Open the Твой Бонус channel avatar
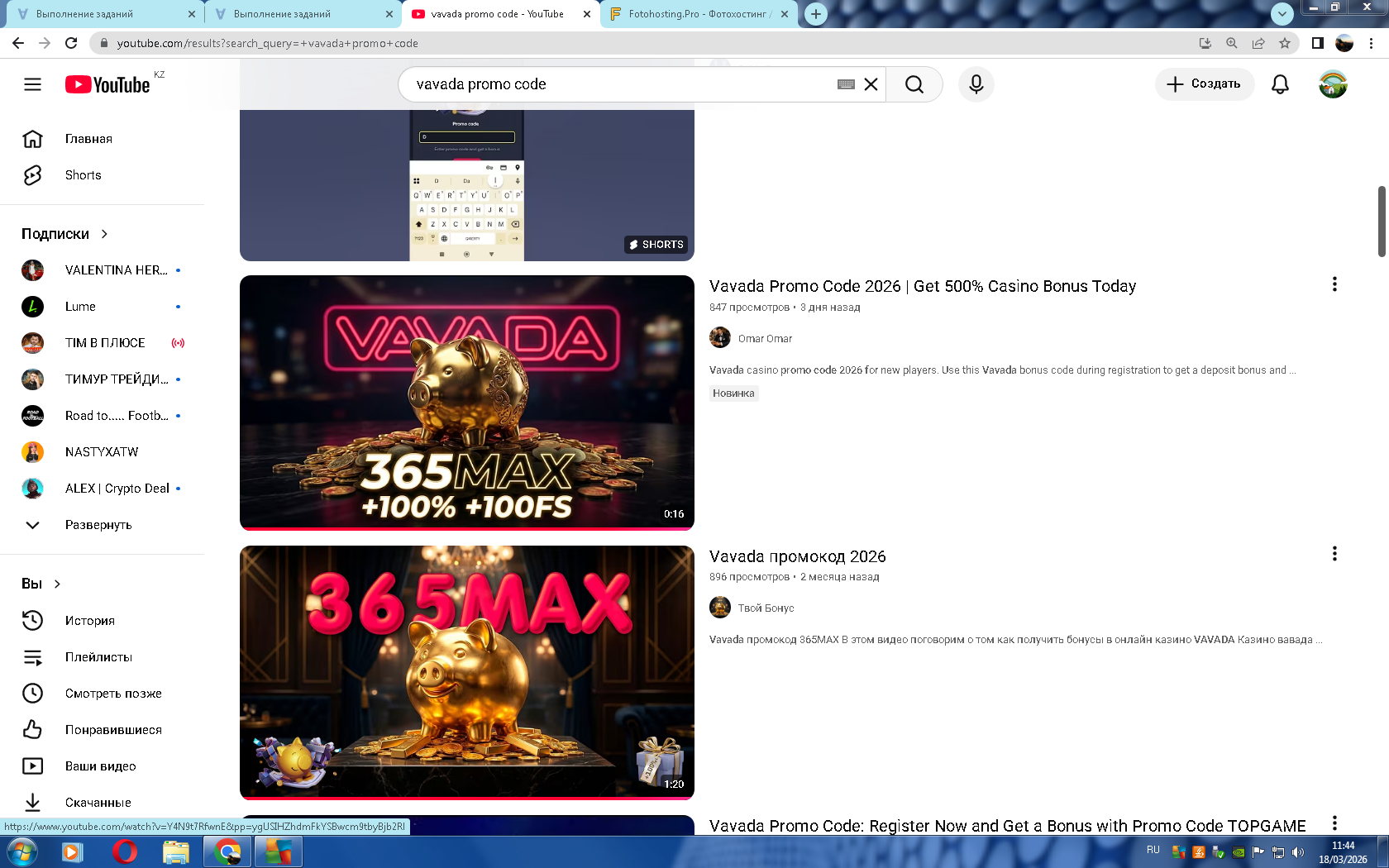This screenshot has height=868, width=1389. point(720,608)
